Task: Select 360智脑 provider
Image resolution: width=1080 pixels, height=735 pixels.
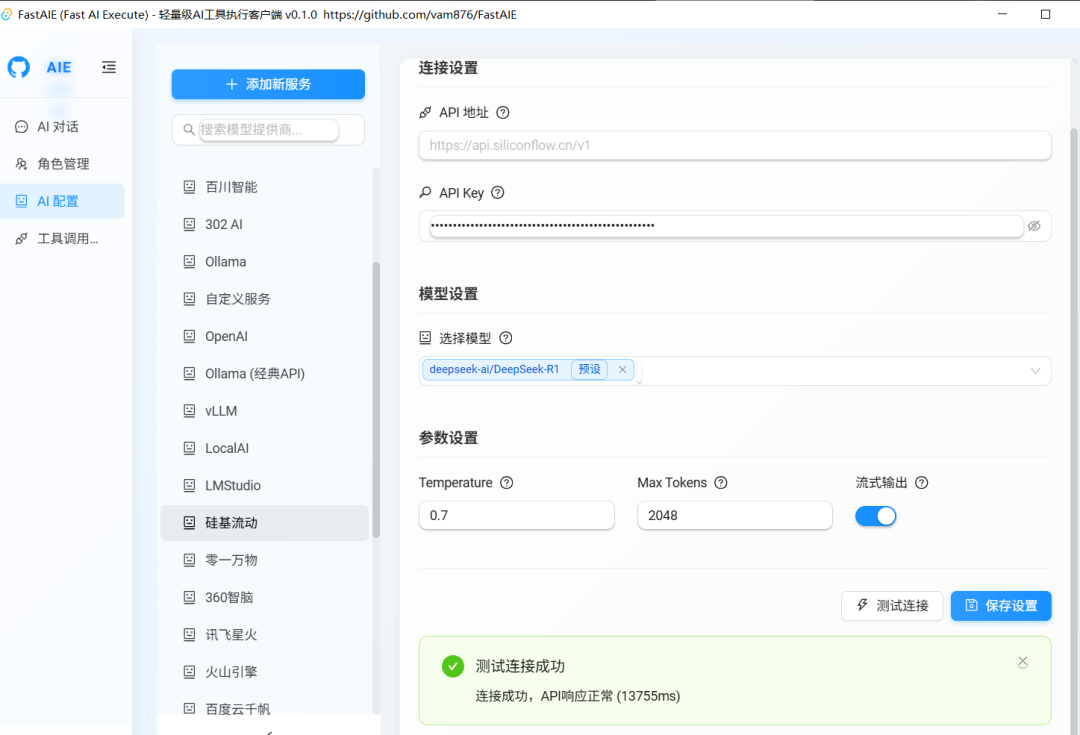Action: click(264, 597)
